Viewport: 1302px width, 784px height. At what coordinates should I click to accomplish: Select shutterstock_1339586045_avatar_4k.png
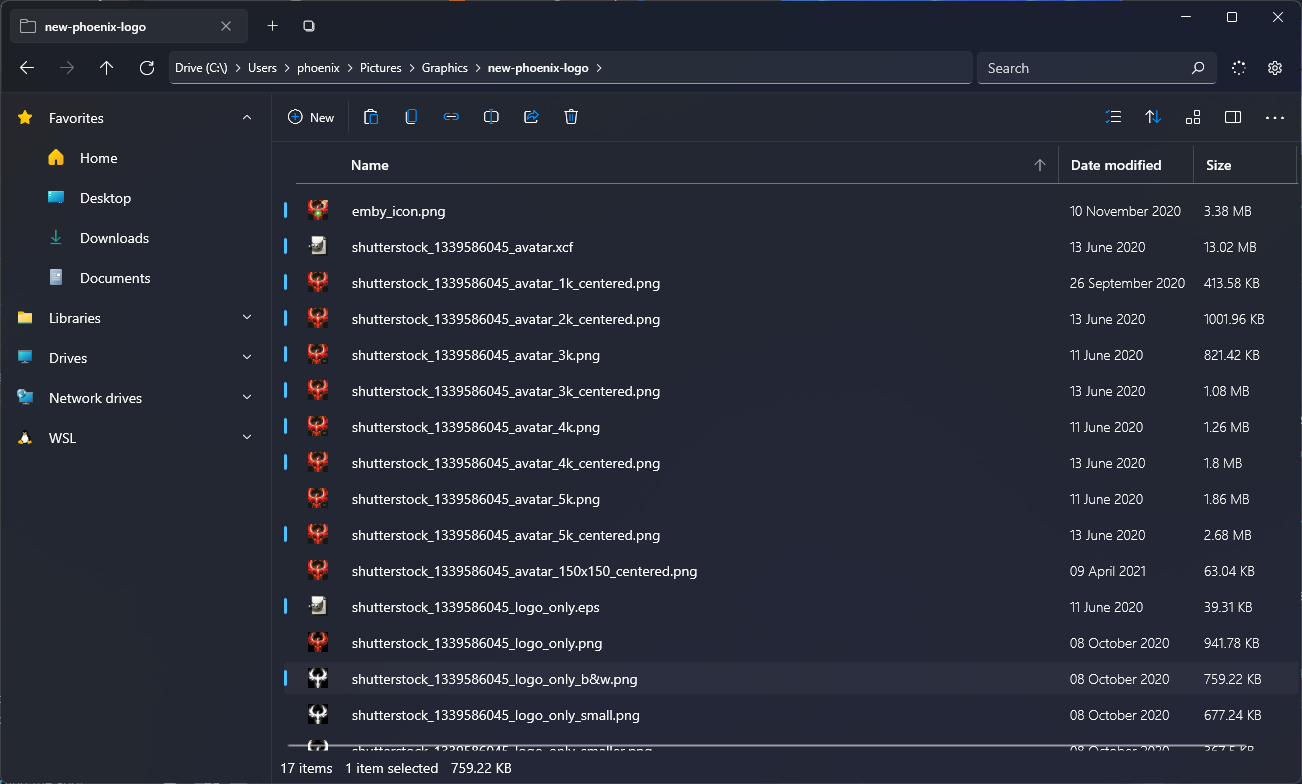tap(790, 427)
